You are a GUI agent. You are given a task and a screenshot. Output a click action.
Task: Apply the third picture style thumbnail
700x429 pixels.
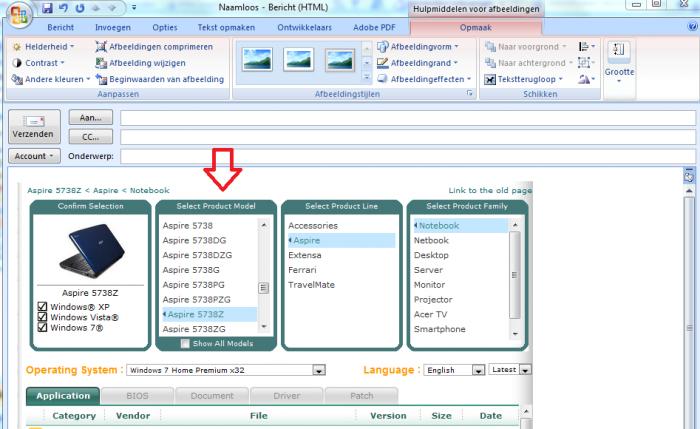click(340, 60)
